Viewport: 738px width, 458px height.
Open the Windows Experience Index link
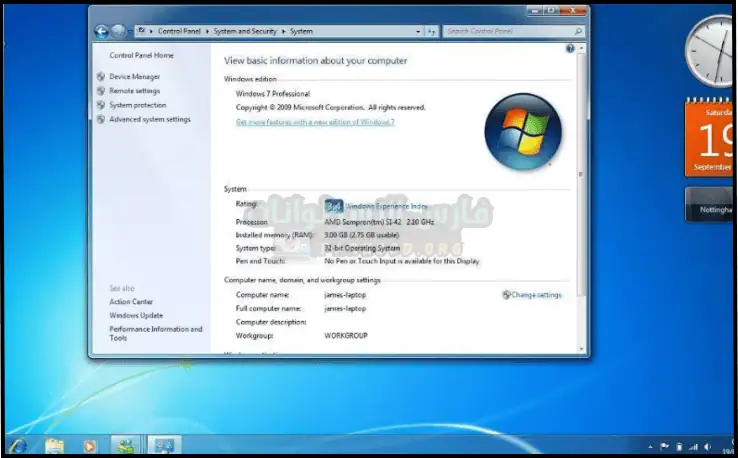[x=386, y=206]
